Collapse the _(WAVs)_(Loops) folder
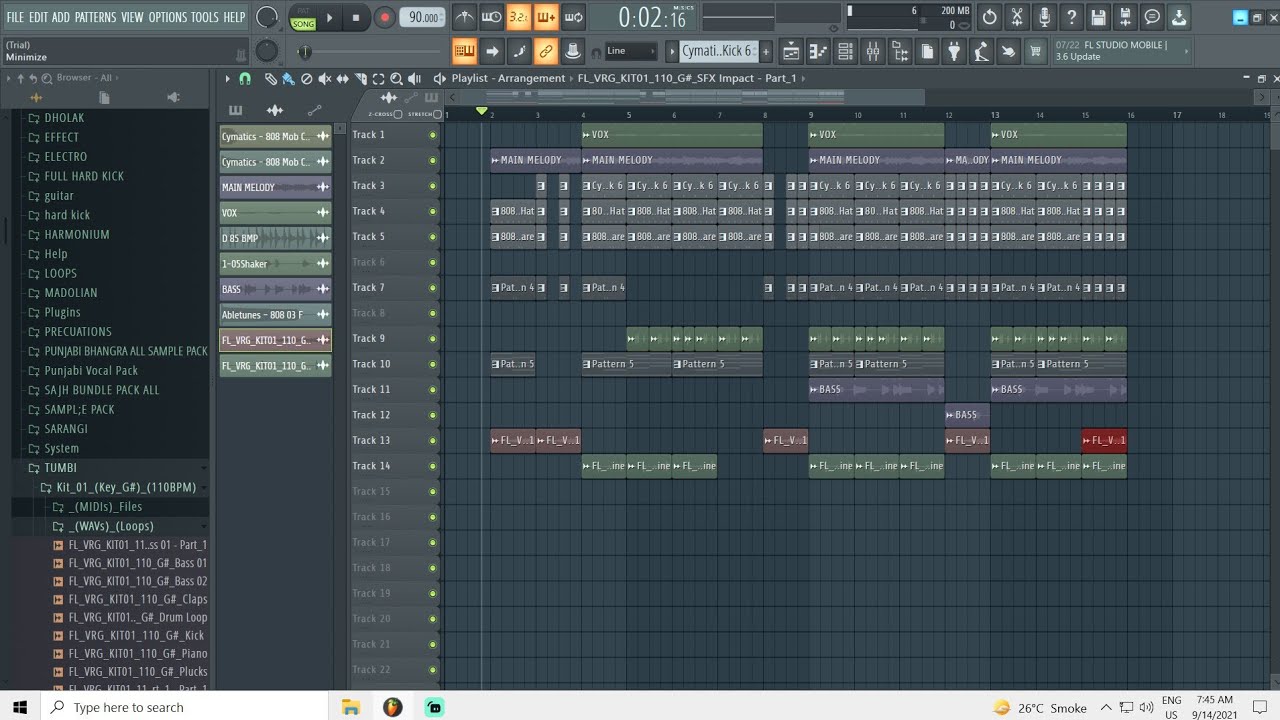Screen dimensions: 1280x720 110,526
